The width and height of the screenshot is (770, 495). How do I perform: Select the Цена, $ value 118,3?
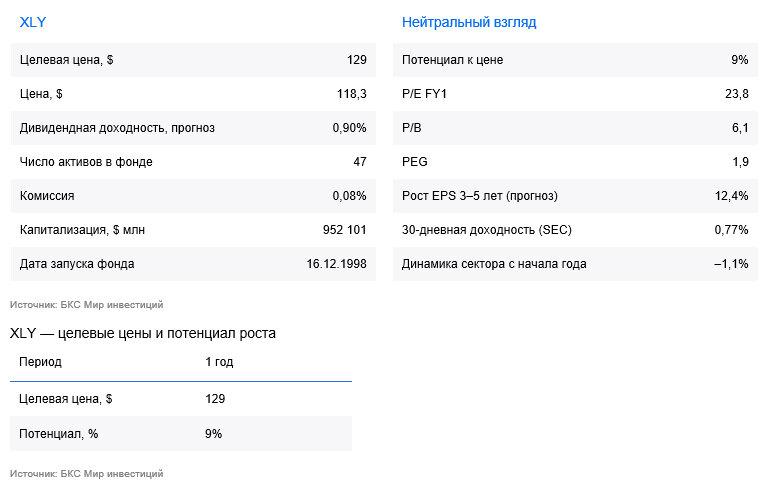(352, 94)
